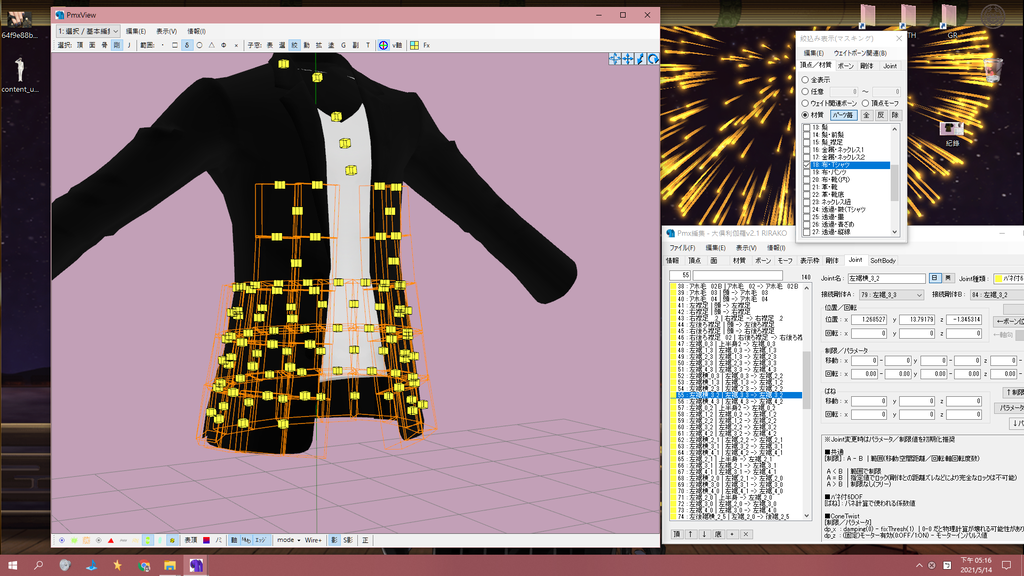Check material 13 checkbox in mask list
This screenshot has width=1024, height=576.
pos(807,127)
